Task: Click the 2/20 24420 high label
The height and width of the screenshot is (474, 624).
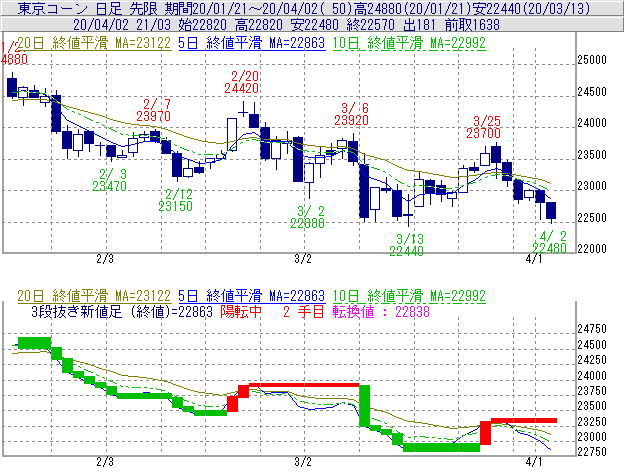Action: (242, 82)
